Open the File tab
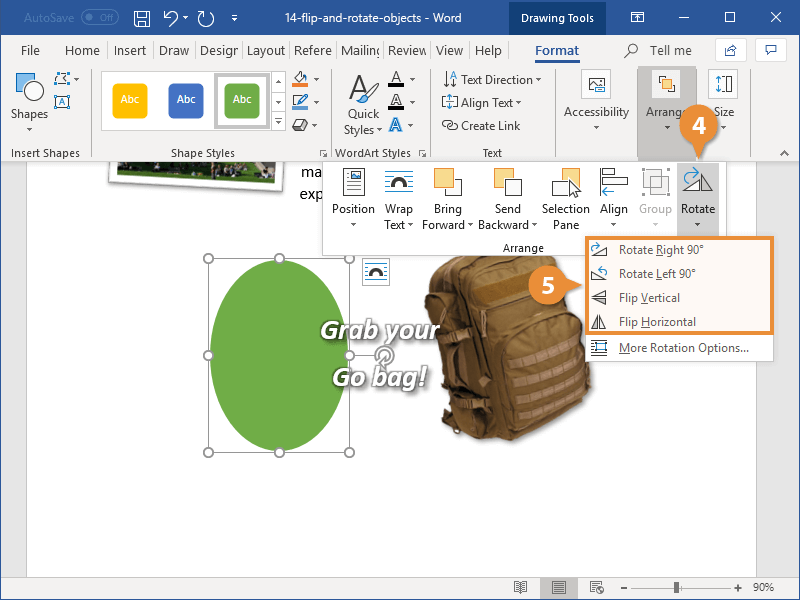 click(x=30, y=51)
